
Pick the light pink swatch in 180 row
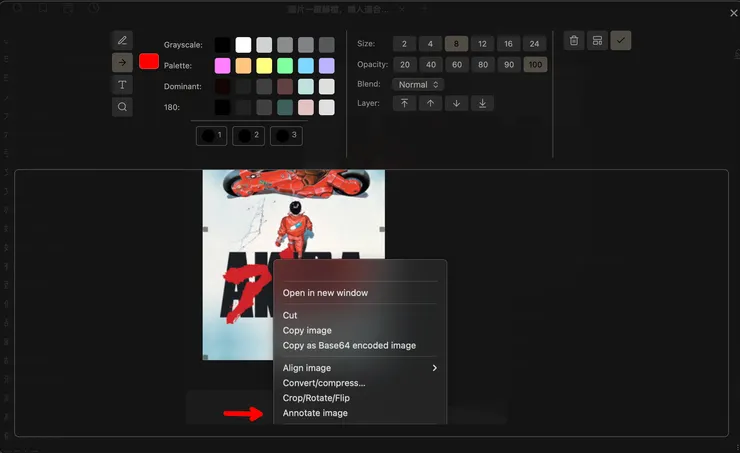305,107
